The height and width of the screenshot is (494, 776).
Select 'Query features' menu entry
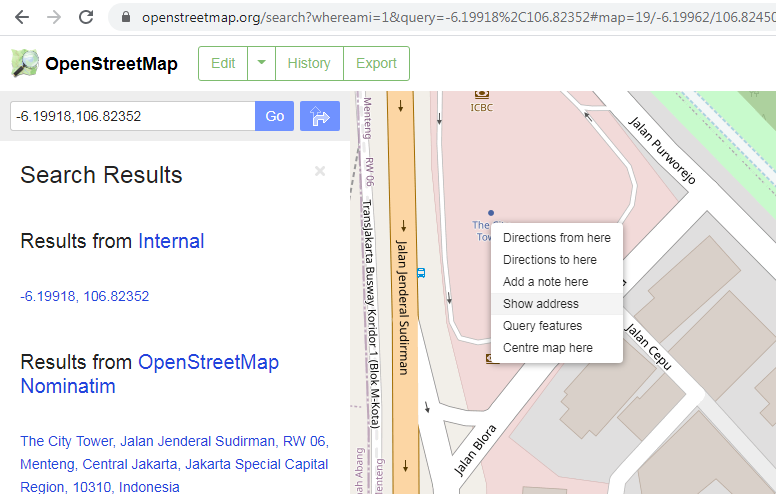click(x=557, y=326)
